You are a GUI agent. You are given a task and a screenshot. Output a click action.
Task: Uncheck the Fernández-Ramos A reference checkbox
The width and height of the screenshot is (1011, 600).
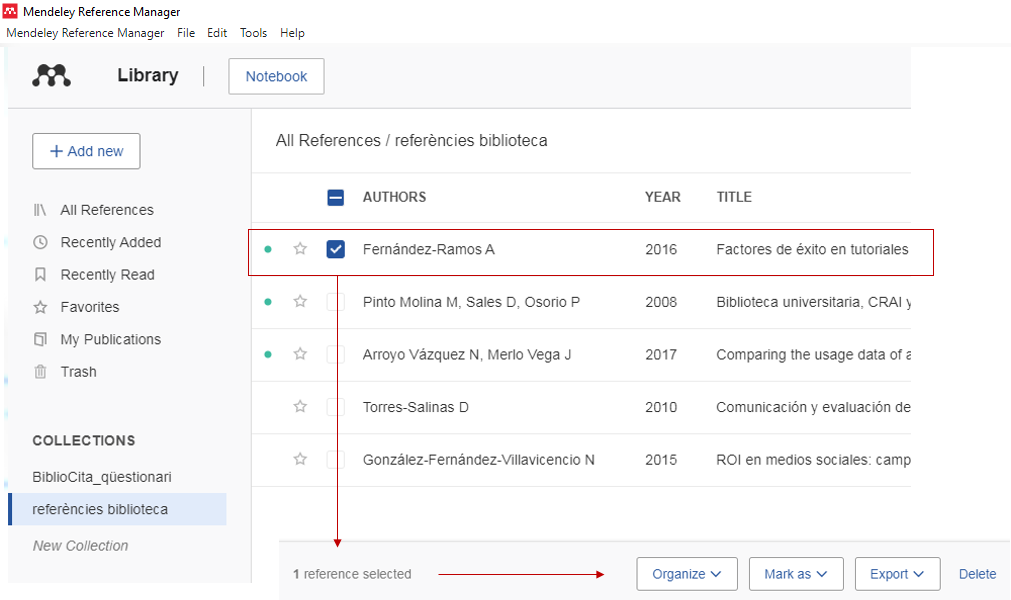(x=335, y=249)
